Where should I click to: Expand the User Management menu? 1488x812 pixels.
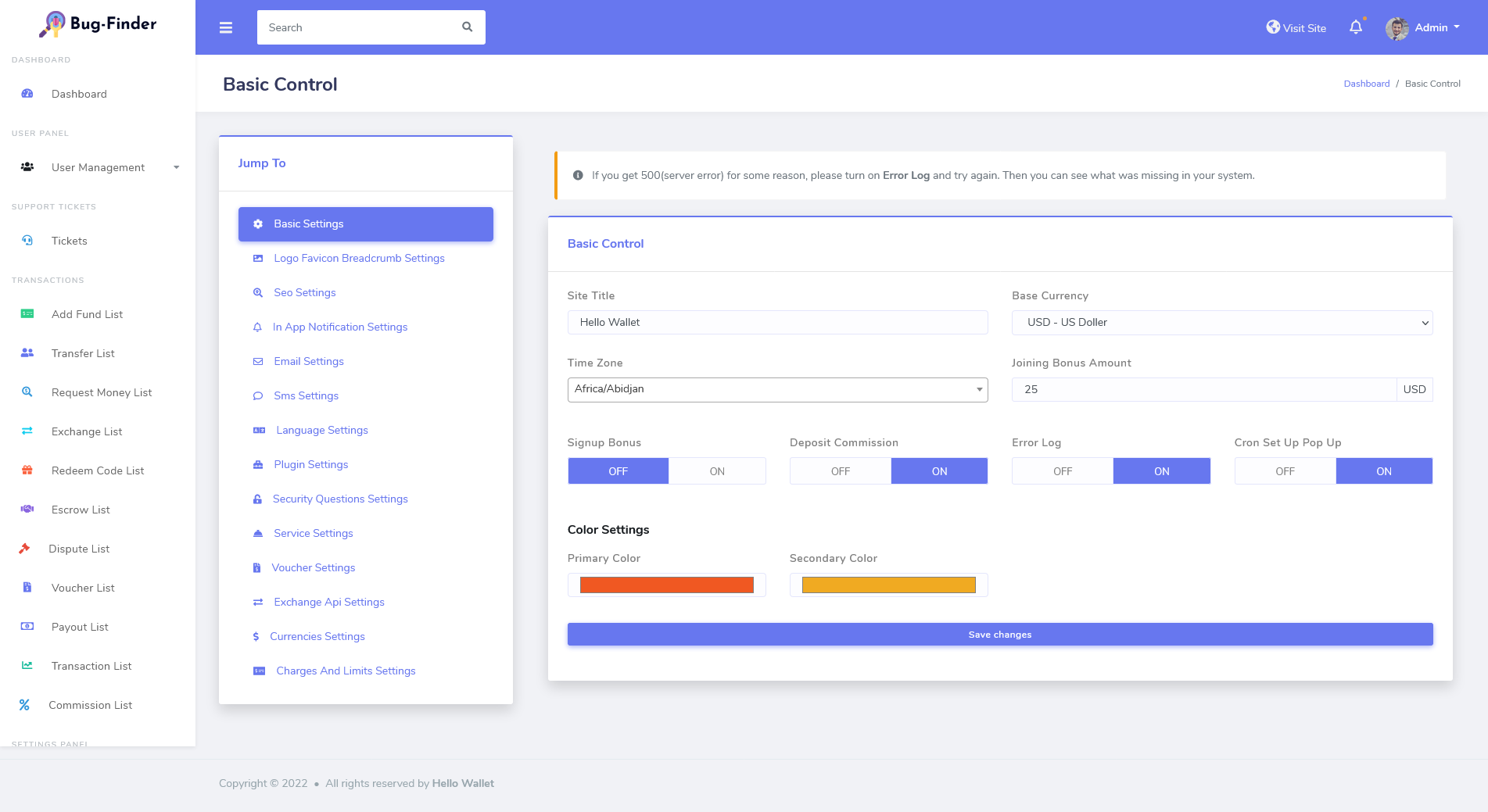(99, 167)
